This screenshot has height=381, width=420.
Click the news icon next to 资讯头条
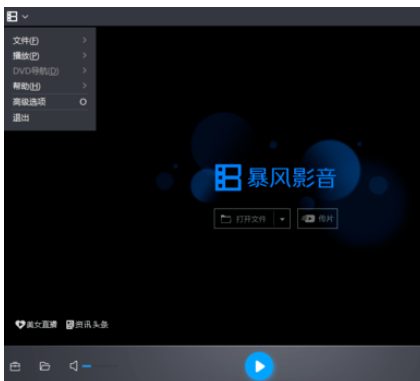(70, 324)
